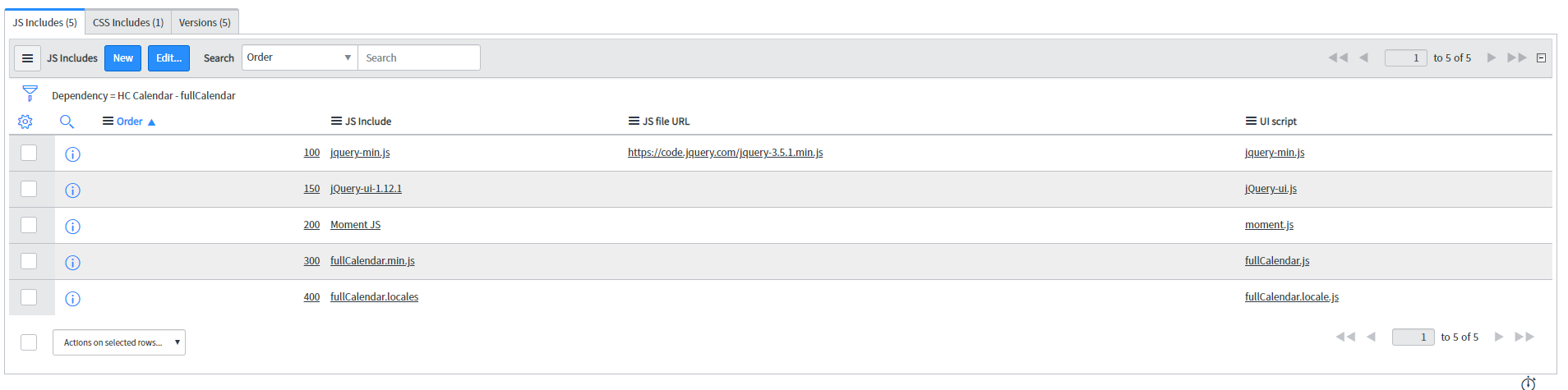
Task: Go to next page in top pagination
Action: click(1491, 57)
